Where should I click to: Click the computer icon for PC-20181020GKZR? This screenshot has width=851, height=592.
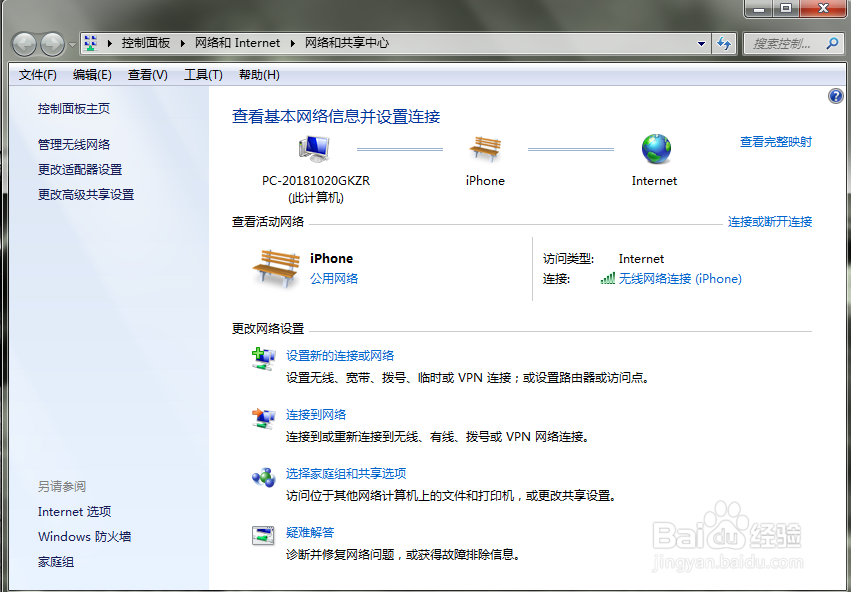[314, 149]
